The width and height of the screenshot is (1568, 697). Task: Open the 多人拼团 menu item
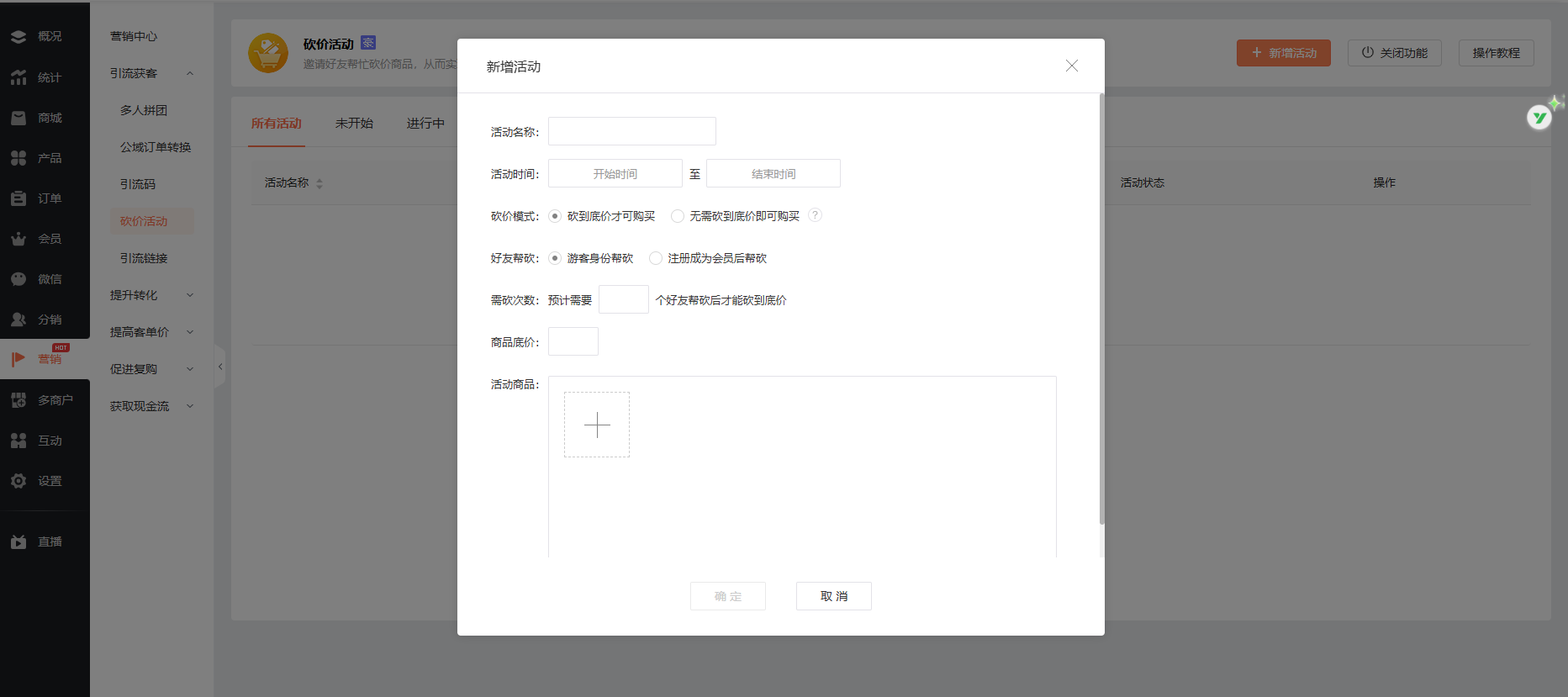144,110
